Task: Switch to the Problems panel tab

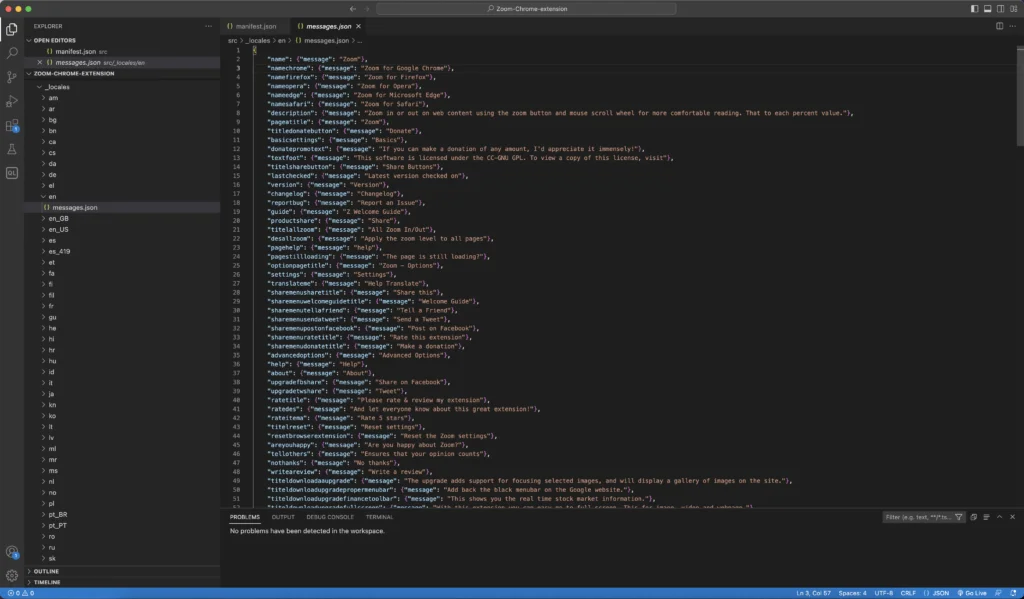Action: 244,517
